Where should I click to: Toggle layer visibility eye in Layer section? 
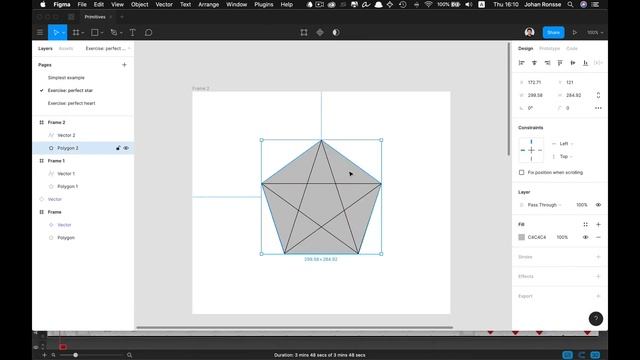(x=598, y=205)
